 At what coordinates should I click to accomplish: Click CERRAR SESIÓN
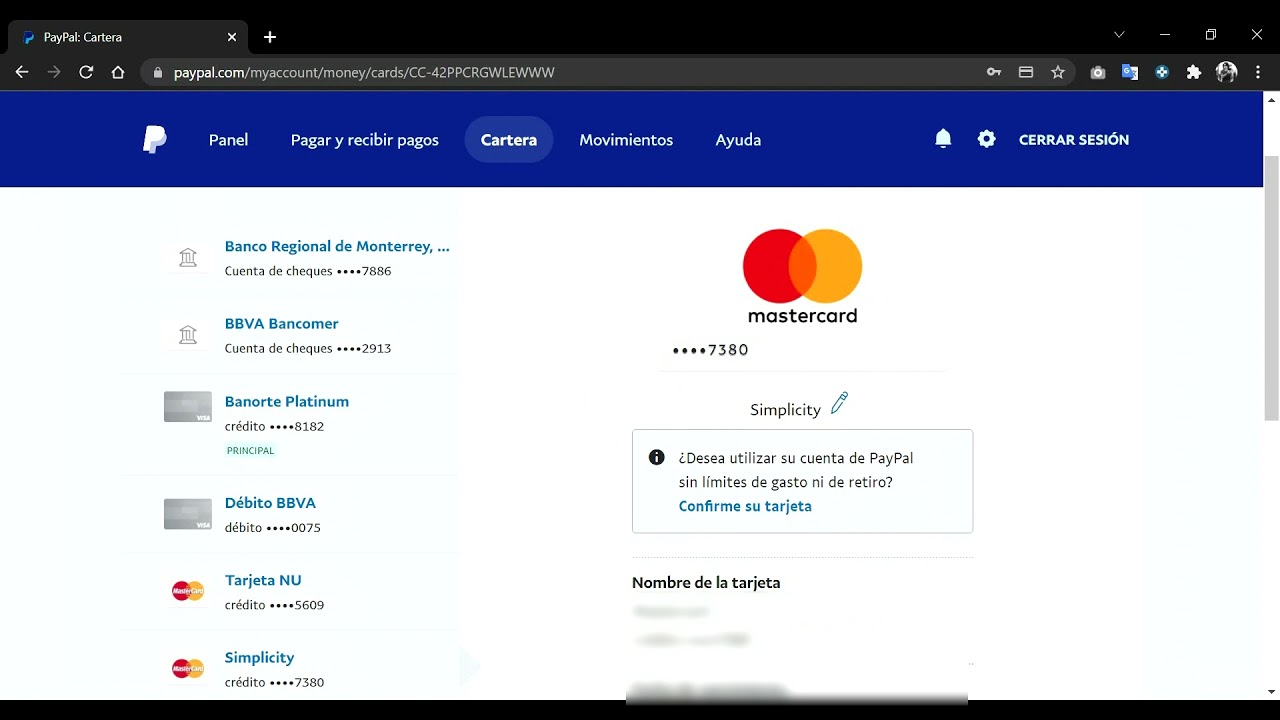pyautogui.click(x=1074, y=140)
